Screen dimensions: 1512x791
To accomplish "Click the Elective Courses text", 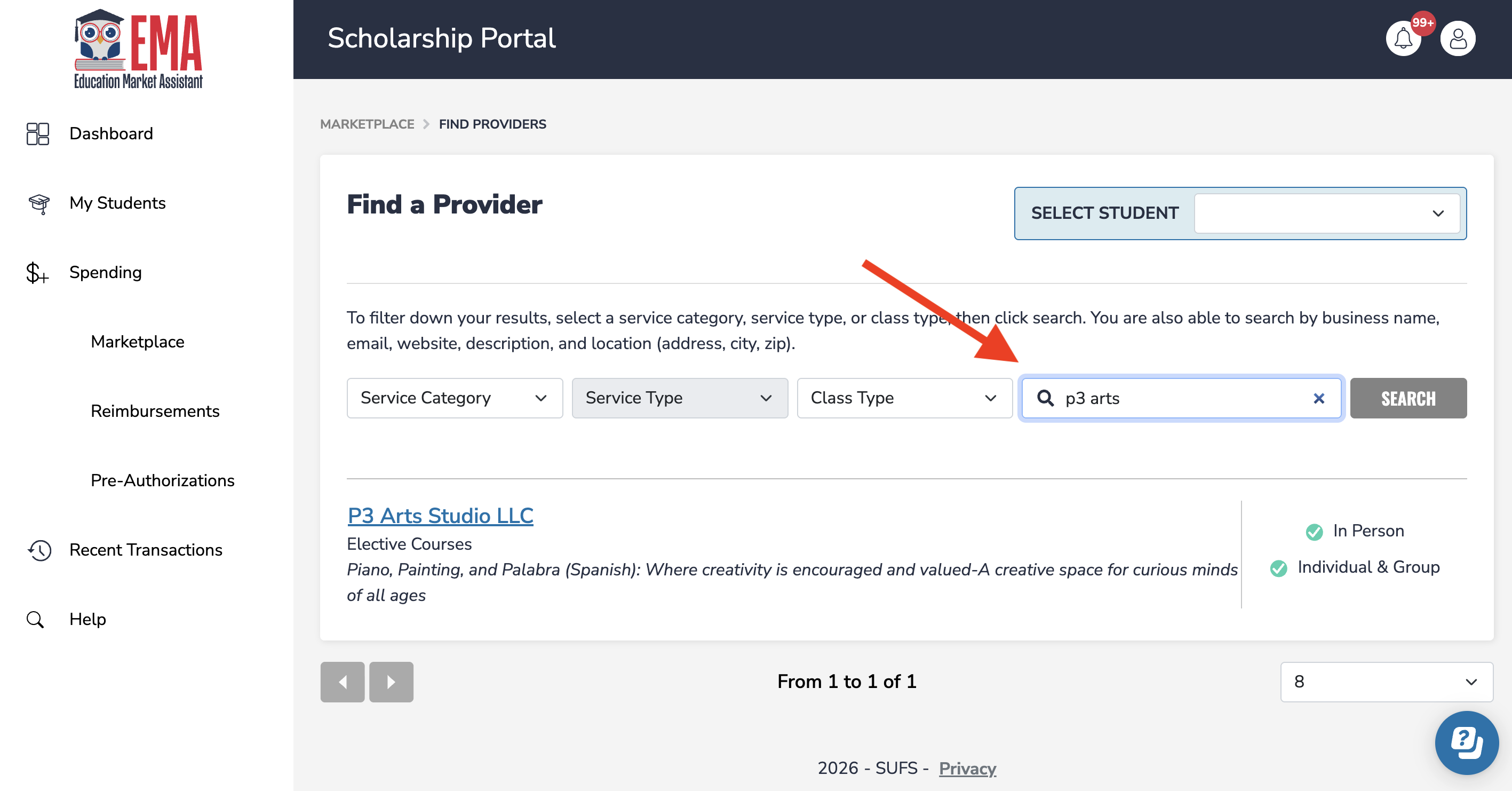I will coord(409,544).
